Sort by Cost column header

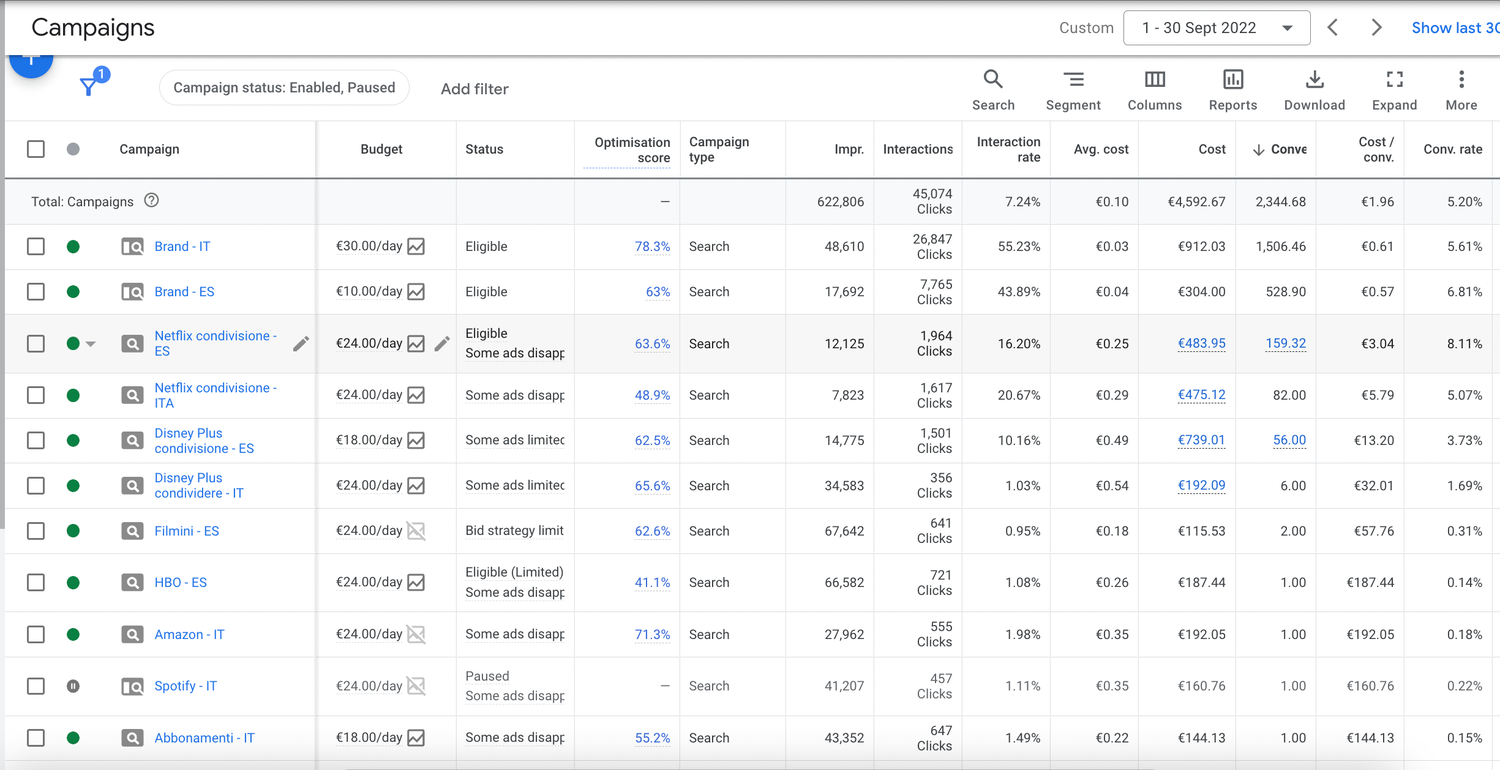click(x=1212, y=149)
